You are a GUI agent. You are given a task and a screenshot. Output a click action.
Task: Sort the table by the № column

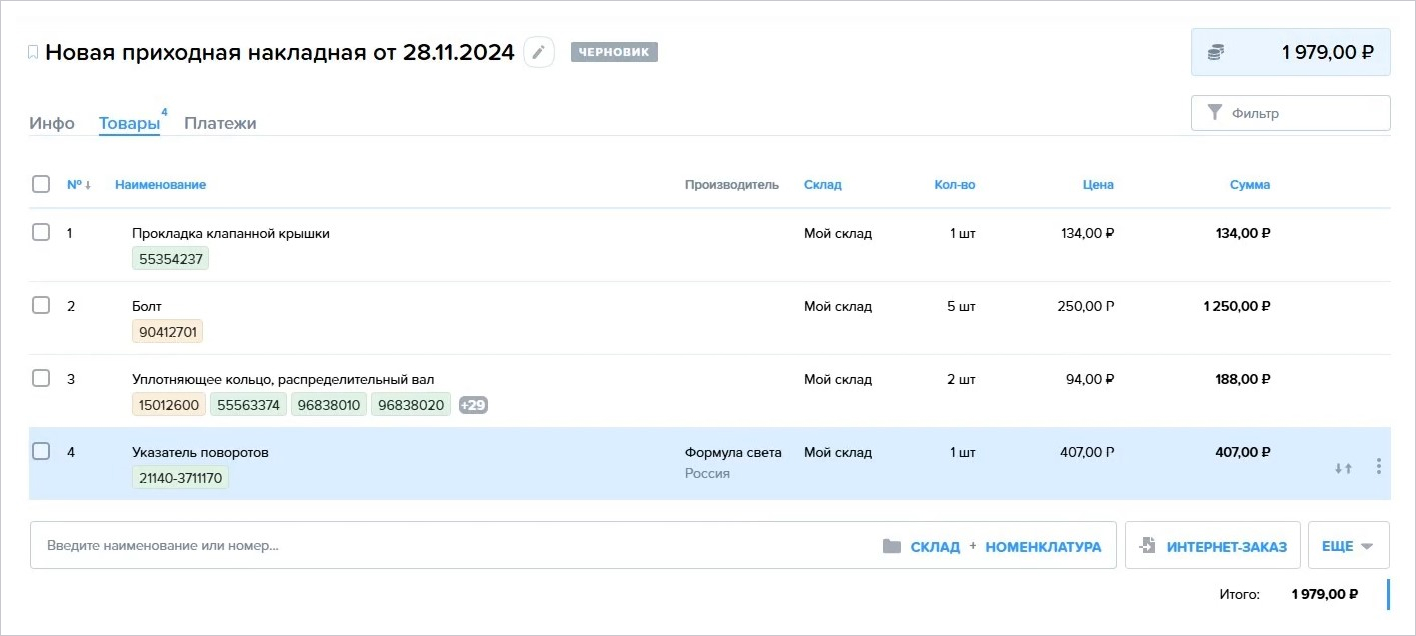(x=78, y=184)
